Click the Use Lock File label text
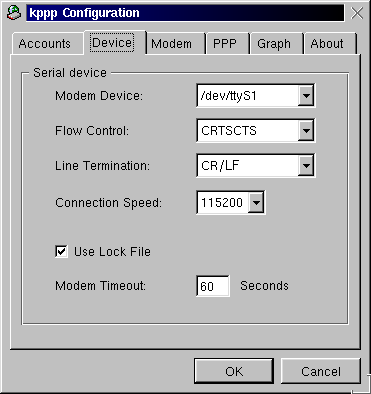Viewport: 371px width, 394px height. point(112,252)
